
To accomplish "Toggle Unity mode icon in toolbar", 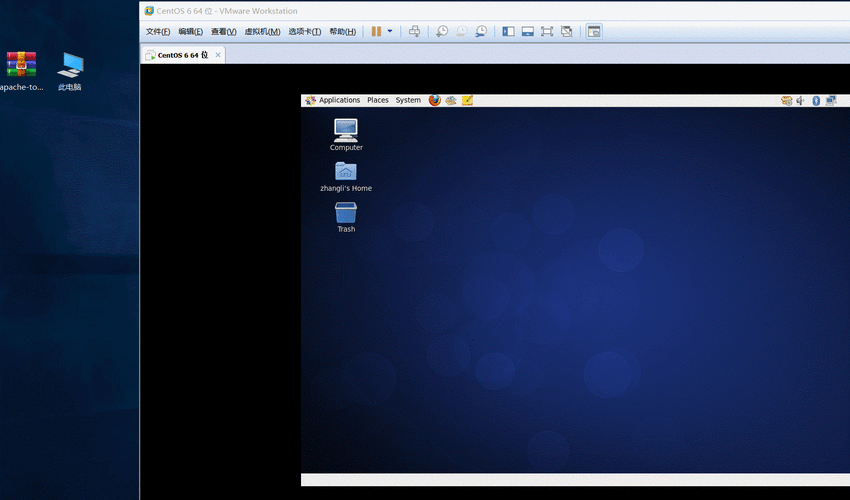I will click(x=566, y=31).
